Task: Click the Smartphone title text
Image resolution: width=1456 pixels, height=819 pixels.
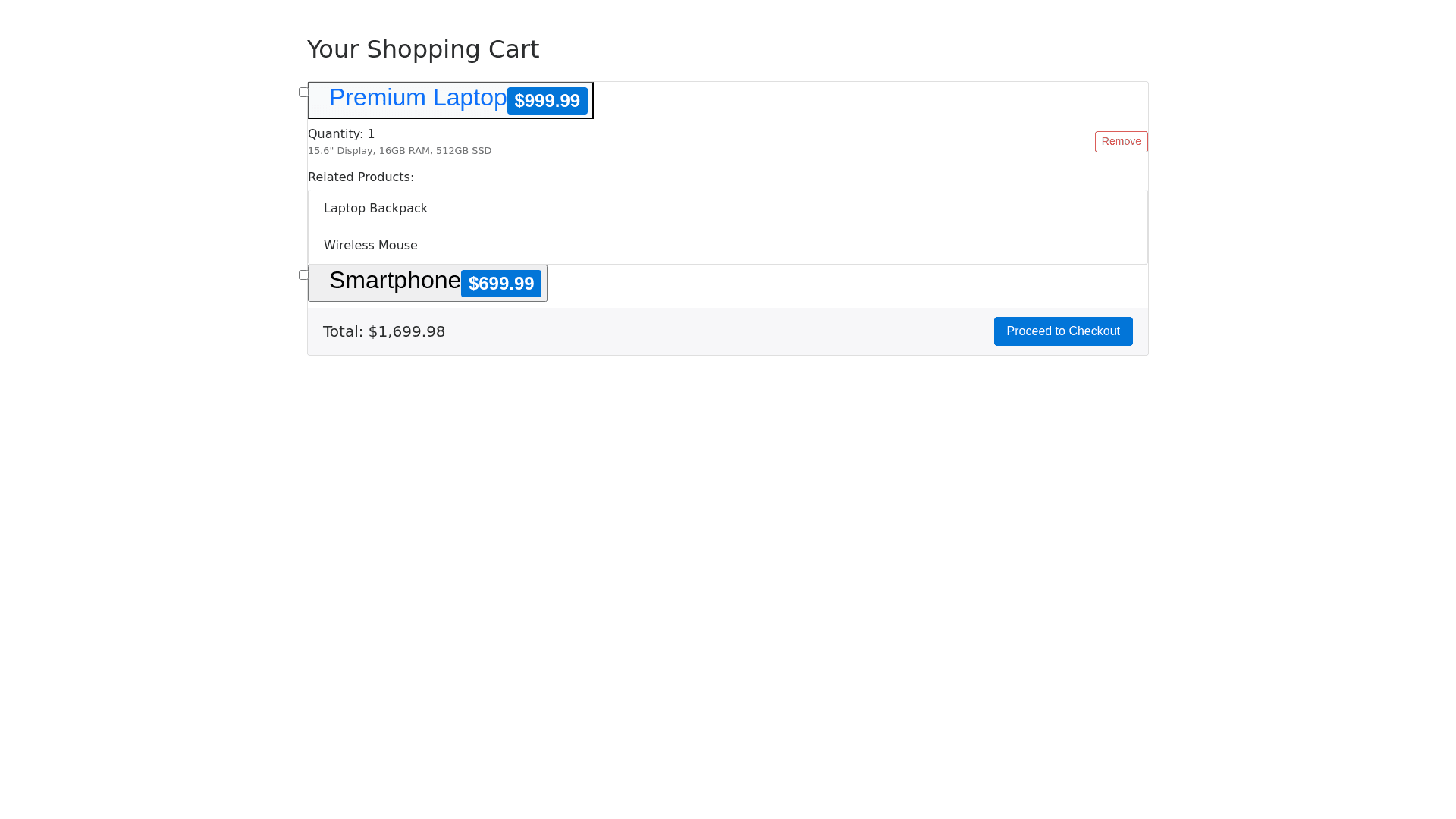Action: (394, 281)
